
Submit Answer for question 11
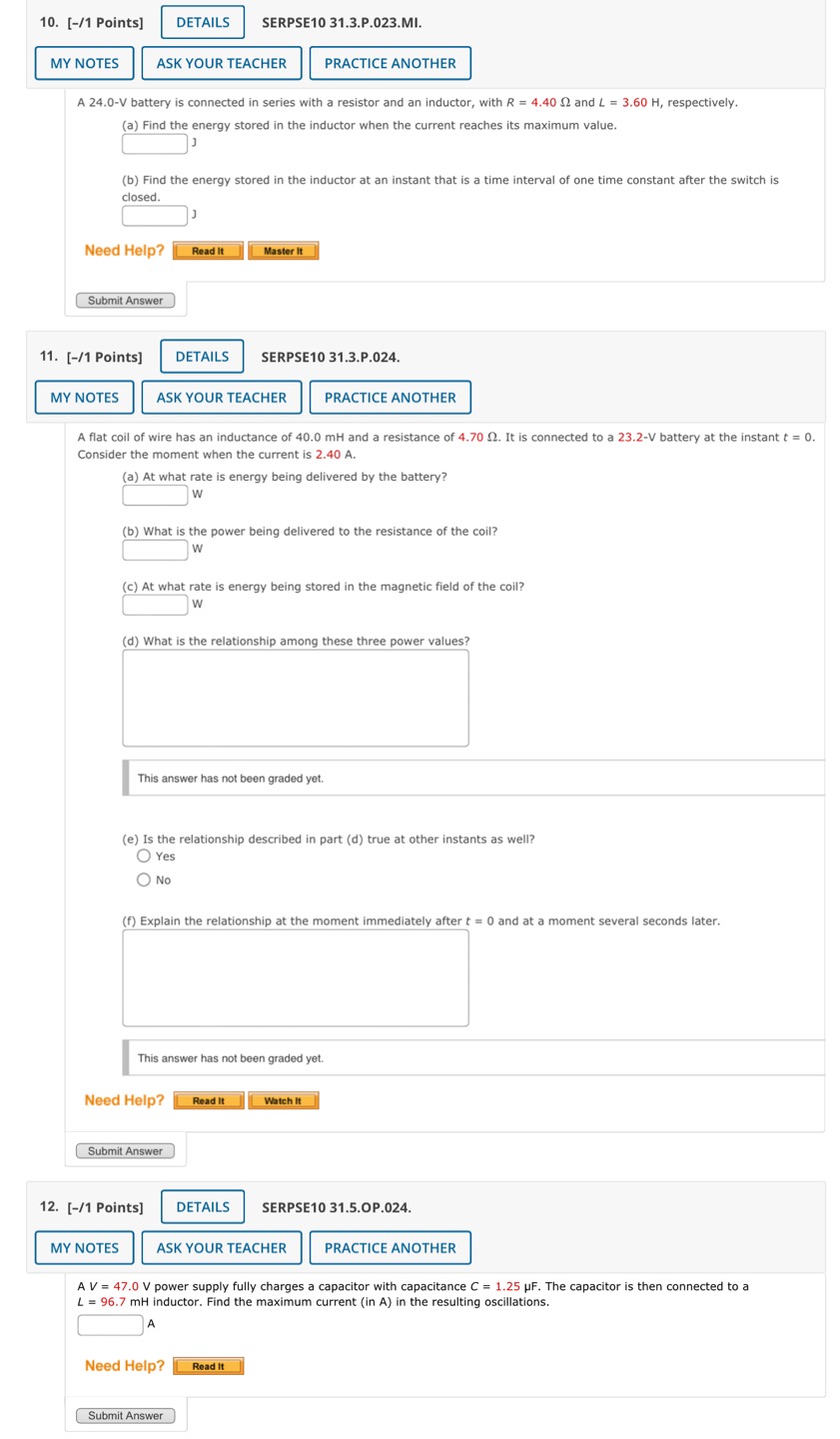coord(125,1150)
